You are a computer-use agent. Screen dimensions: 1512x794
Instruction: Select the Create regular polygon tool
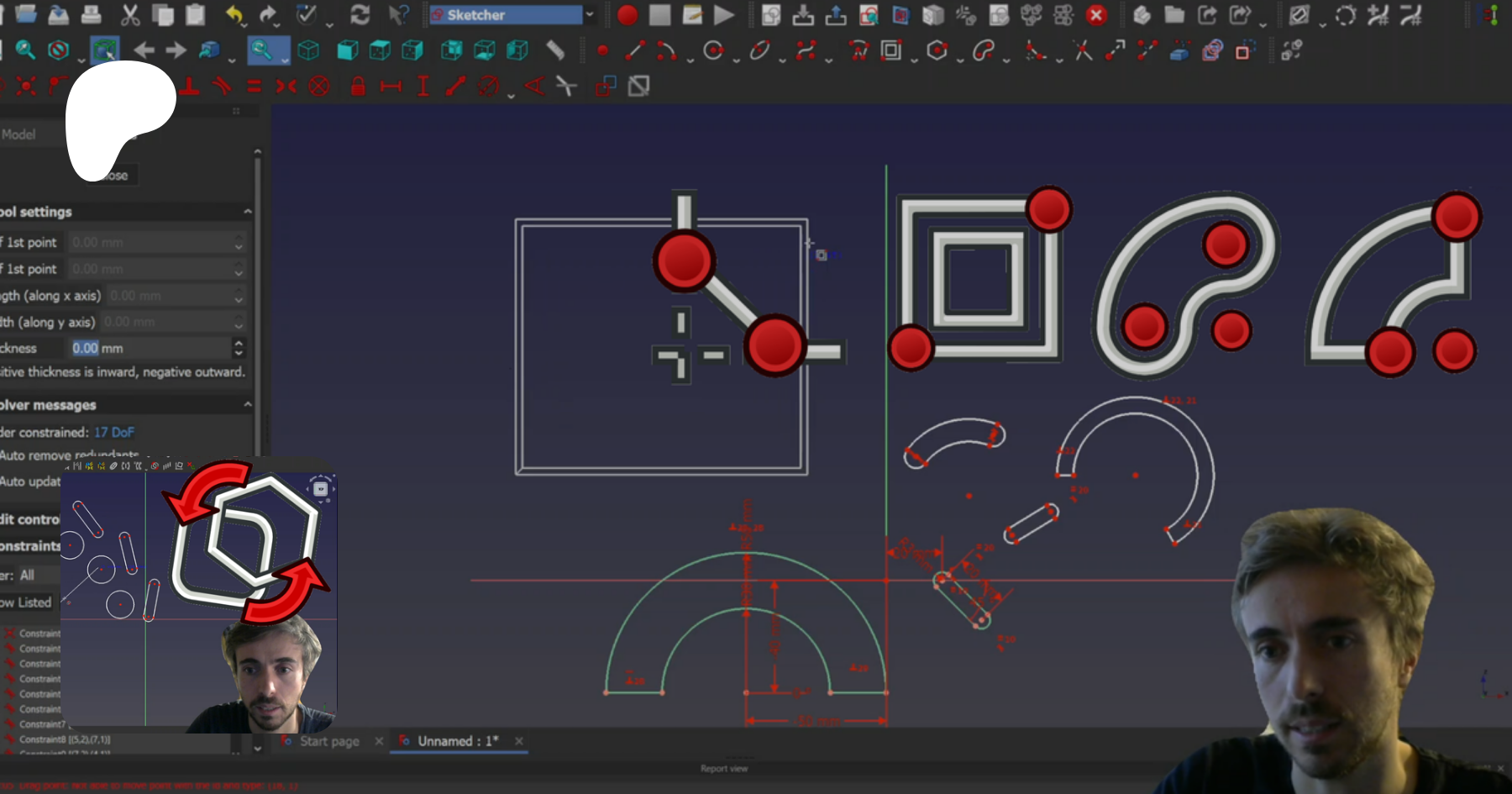point(937,51)
